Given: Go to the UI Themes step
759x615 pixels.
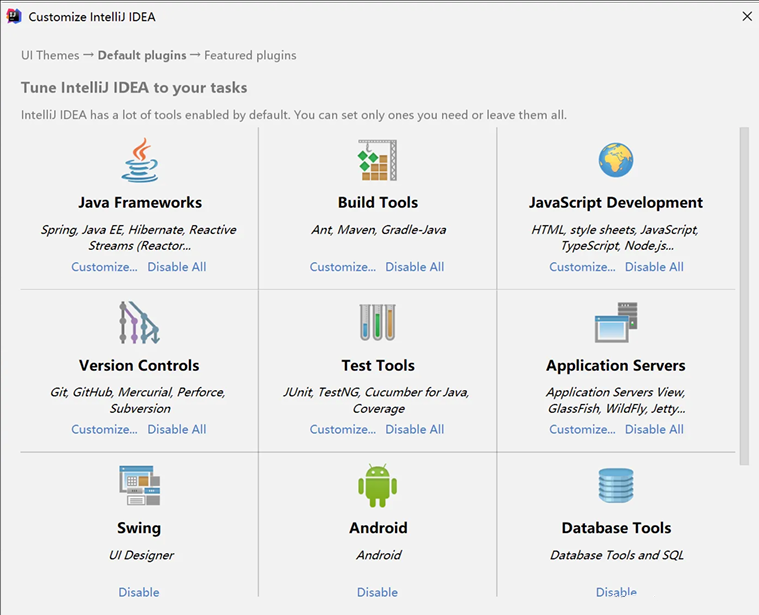Looking at the screenshot, I should click(x=50, y=55).
